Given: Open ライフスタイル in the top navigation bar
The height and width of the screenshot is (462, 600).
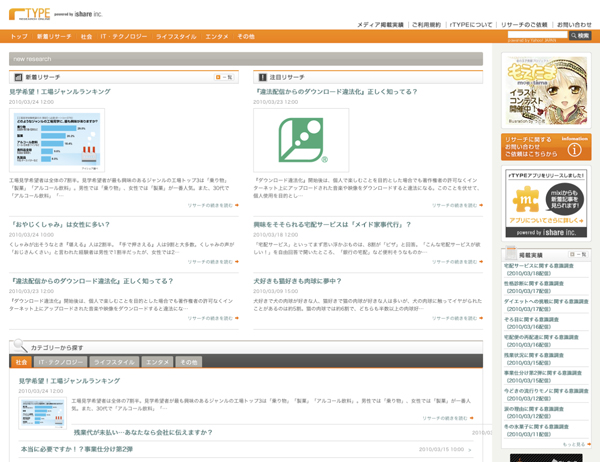Looking at the screenshot, I should (x=175, y=36).
